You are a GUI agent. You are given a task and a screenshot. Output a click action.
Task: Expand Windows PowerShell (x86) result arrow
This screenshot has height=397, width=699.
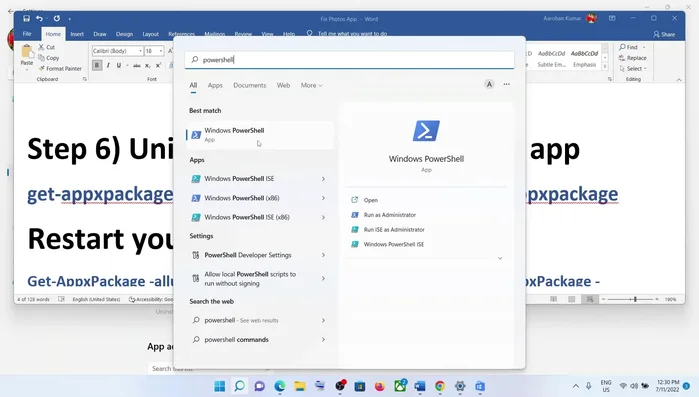[x=323, y=198]
